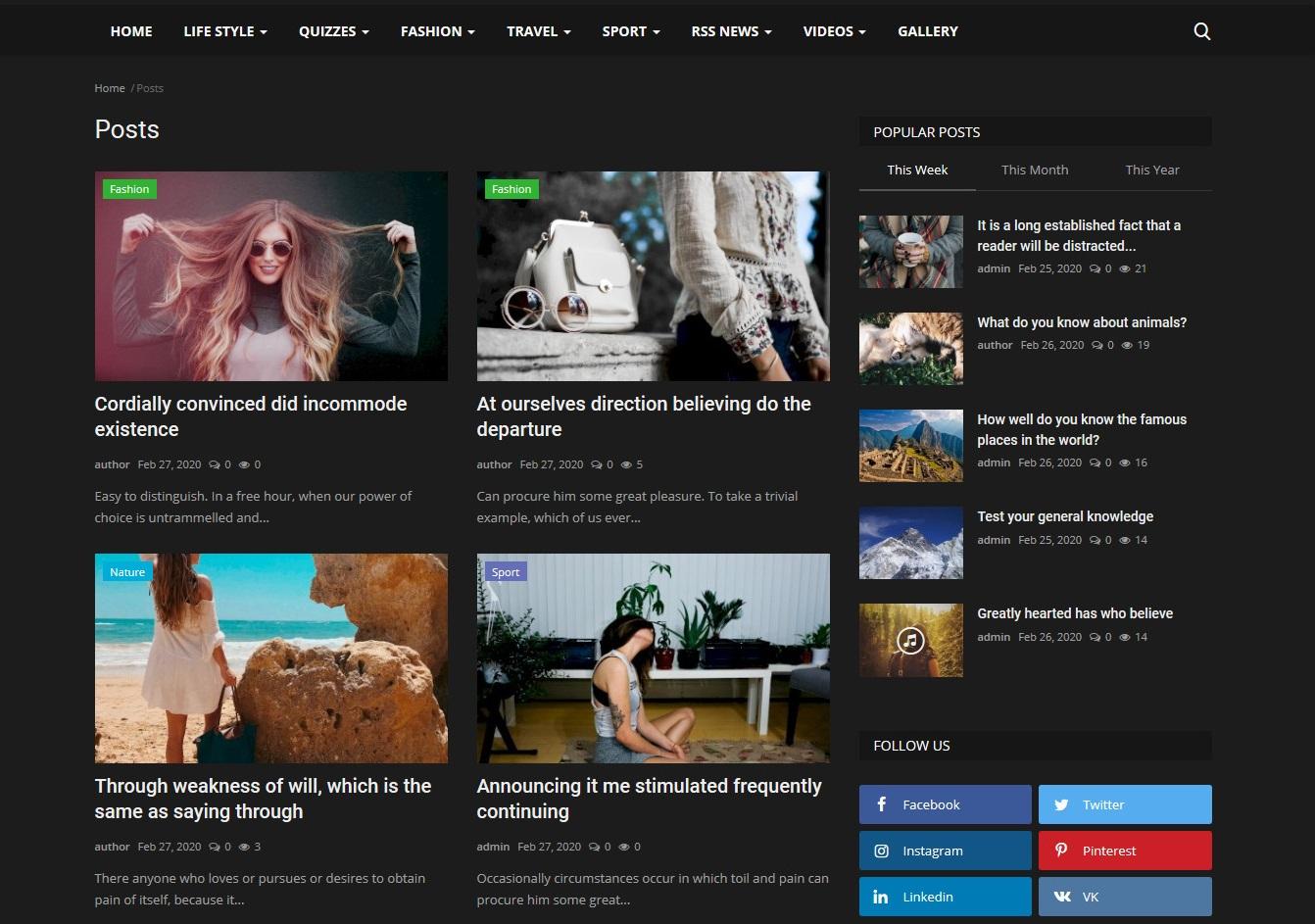Click the music note icon on Greatly hearted post
This screenshot has height=924, width=1315.
pyautogui.click(x=910, y=640)
